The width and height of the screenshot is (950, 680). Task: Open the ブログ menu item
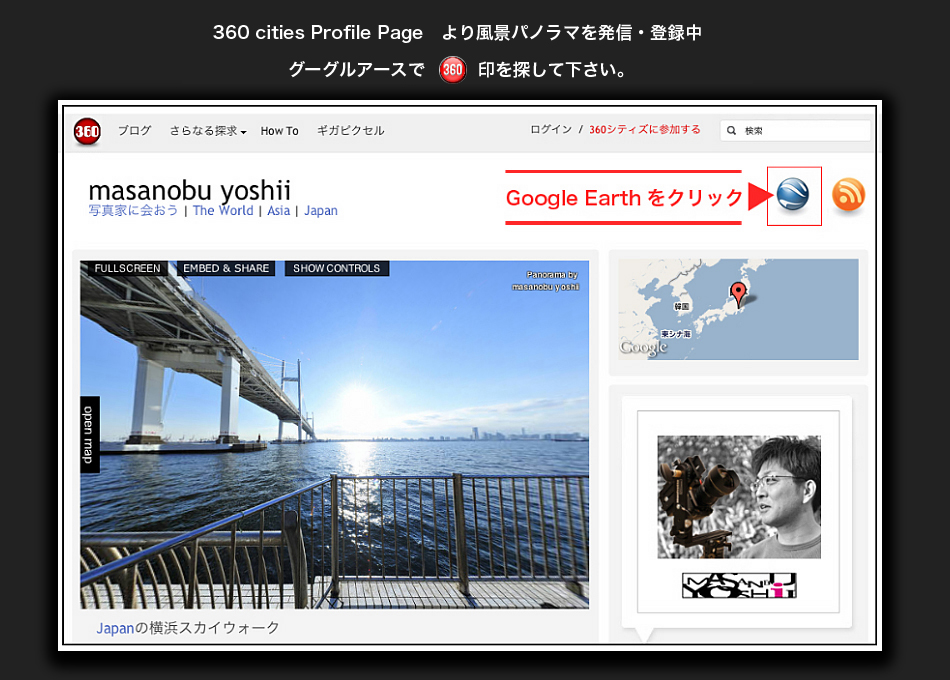pyautogui.click(x=135, y=130)
